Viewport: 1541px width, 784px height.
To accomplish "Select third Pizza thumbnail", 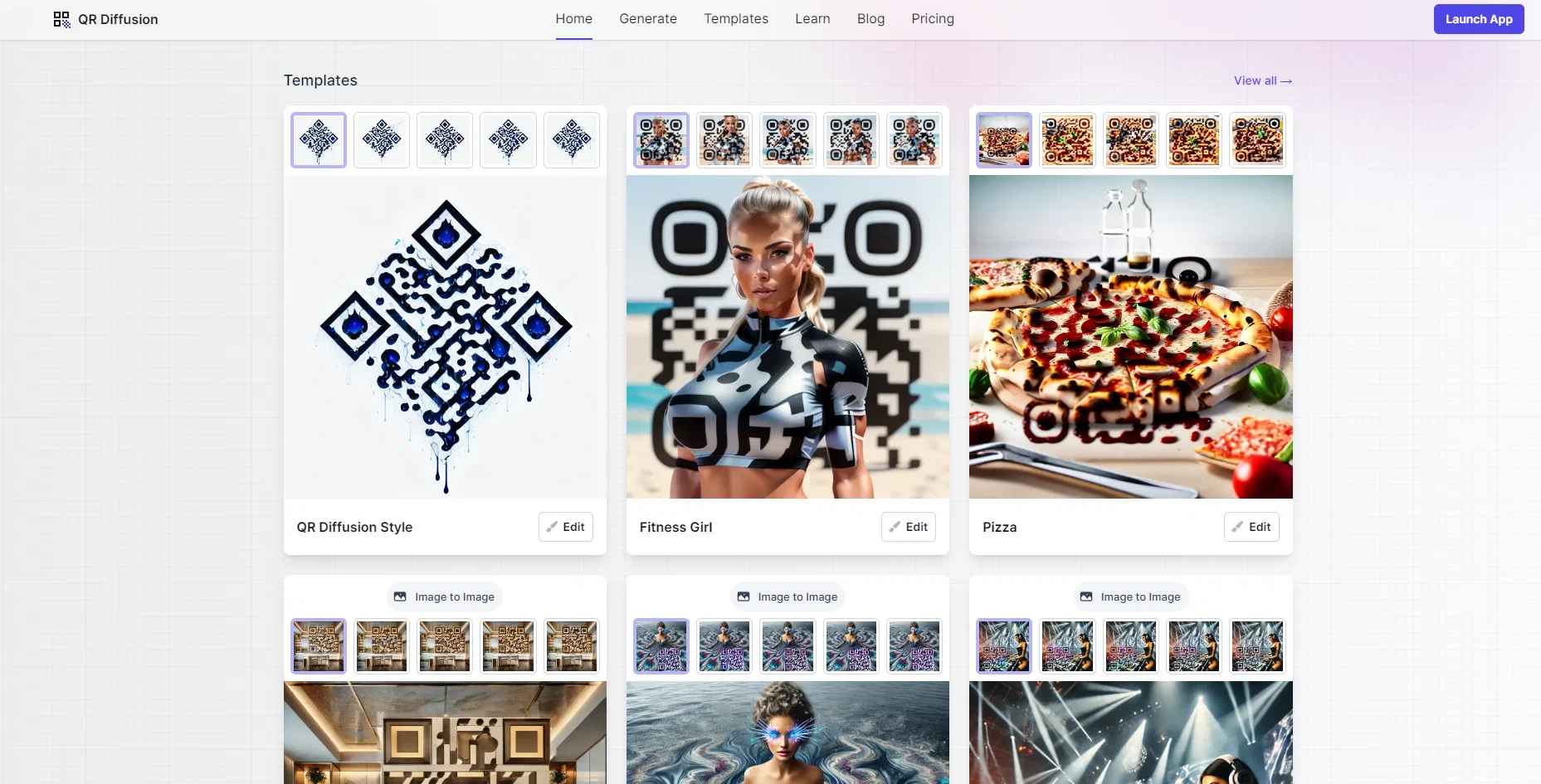I will click(1131, 140).
